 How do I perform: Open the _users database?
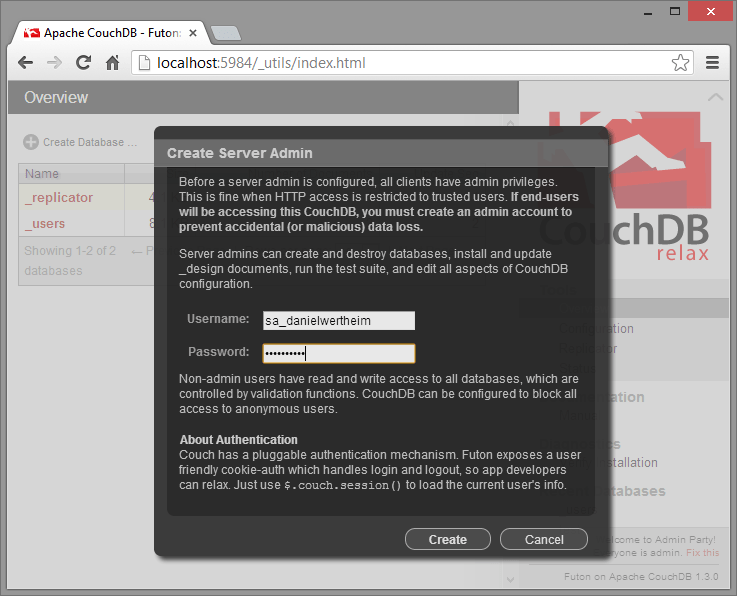[45, 224]
